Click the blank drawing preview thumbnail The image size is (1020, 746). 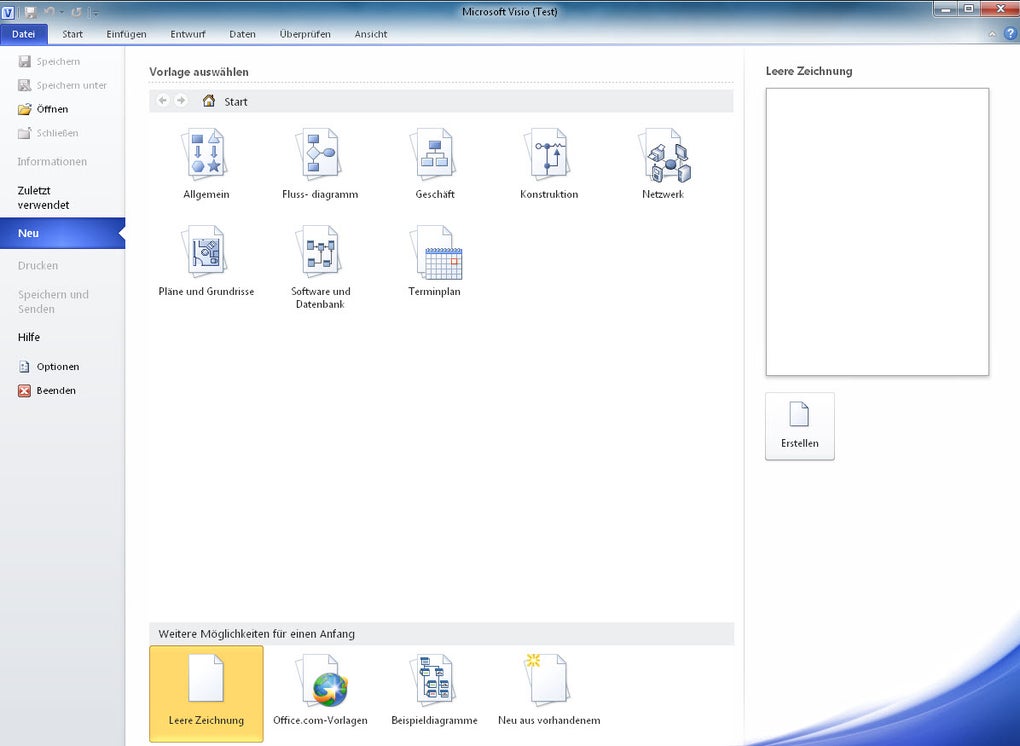point(878,232)
